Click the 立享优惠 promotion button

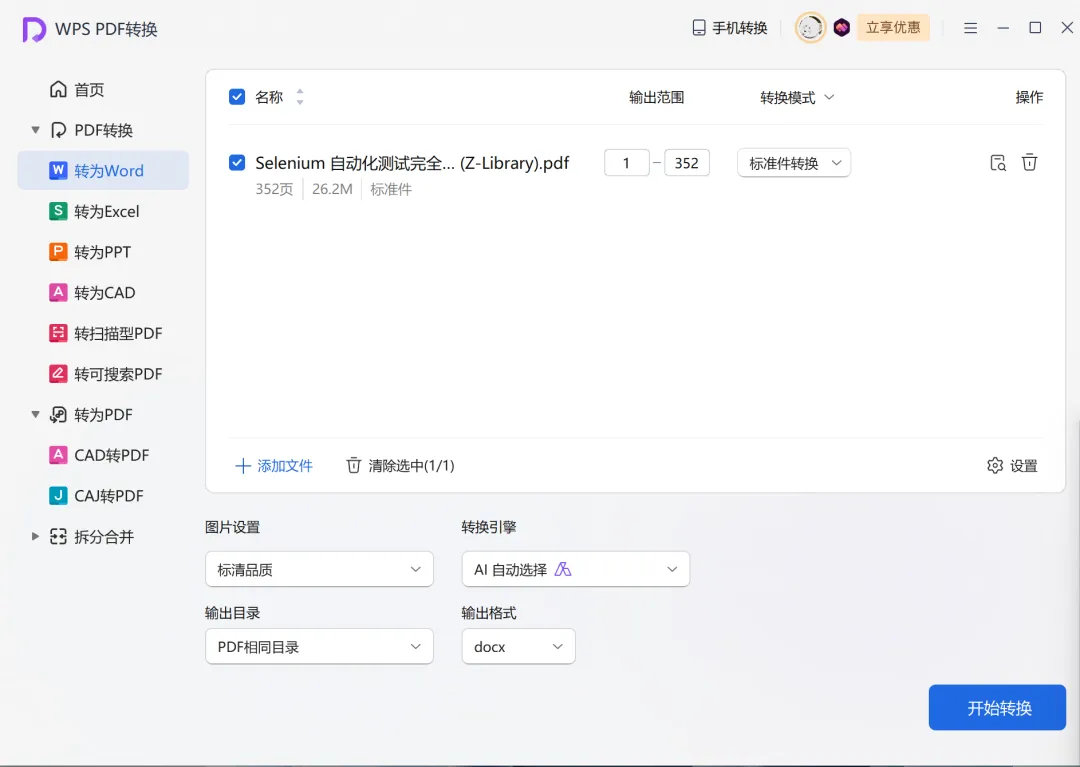[893, 28]
